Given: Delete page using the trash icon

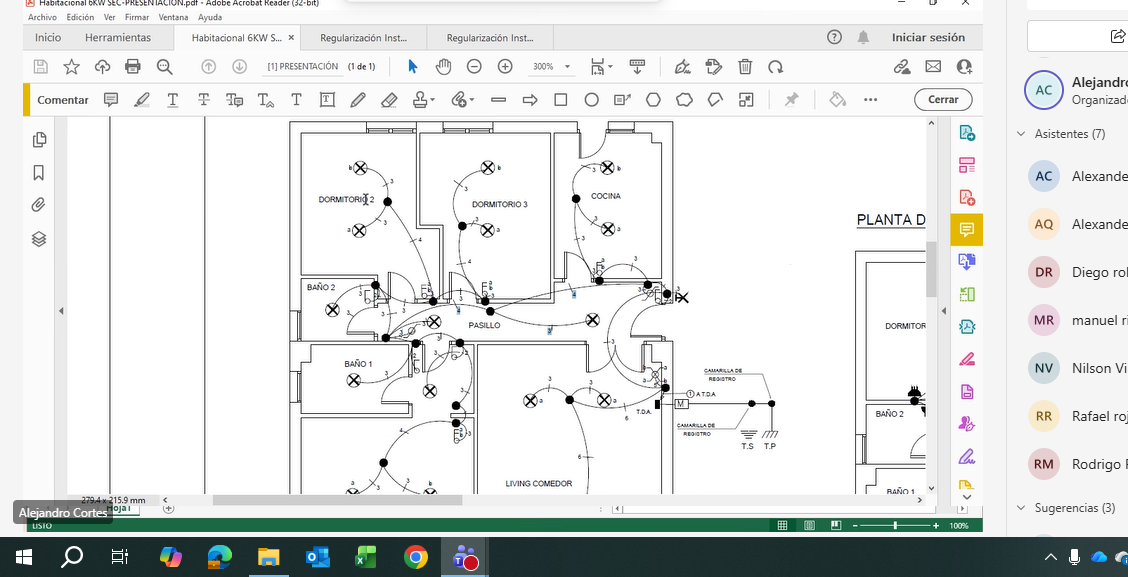Looking at the screenshot, I should pyautogui.click(x=745, y=67).
